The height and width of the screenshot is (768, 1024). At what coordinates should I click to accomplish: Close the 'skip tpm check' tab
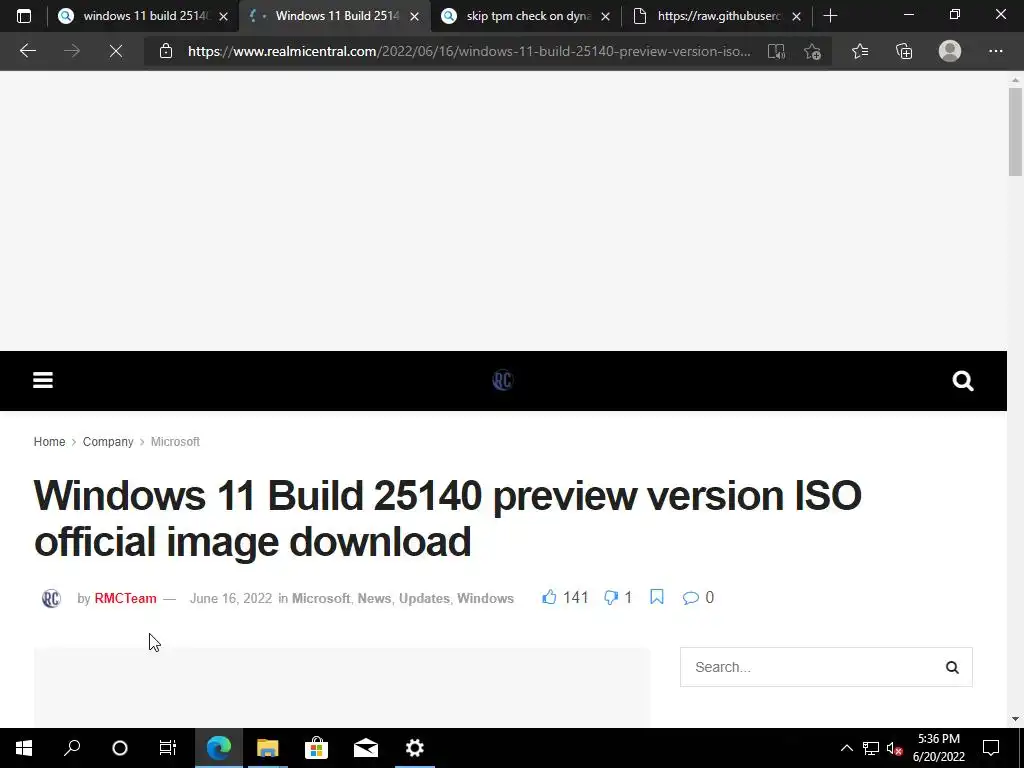pyautogui.click(x=605, y=16)
